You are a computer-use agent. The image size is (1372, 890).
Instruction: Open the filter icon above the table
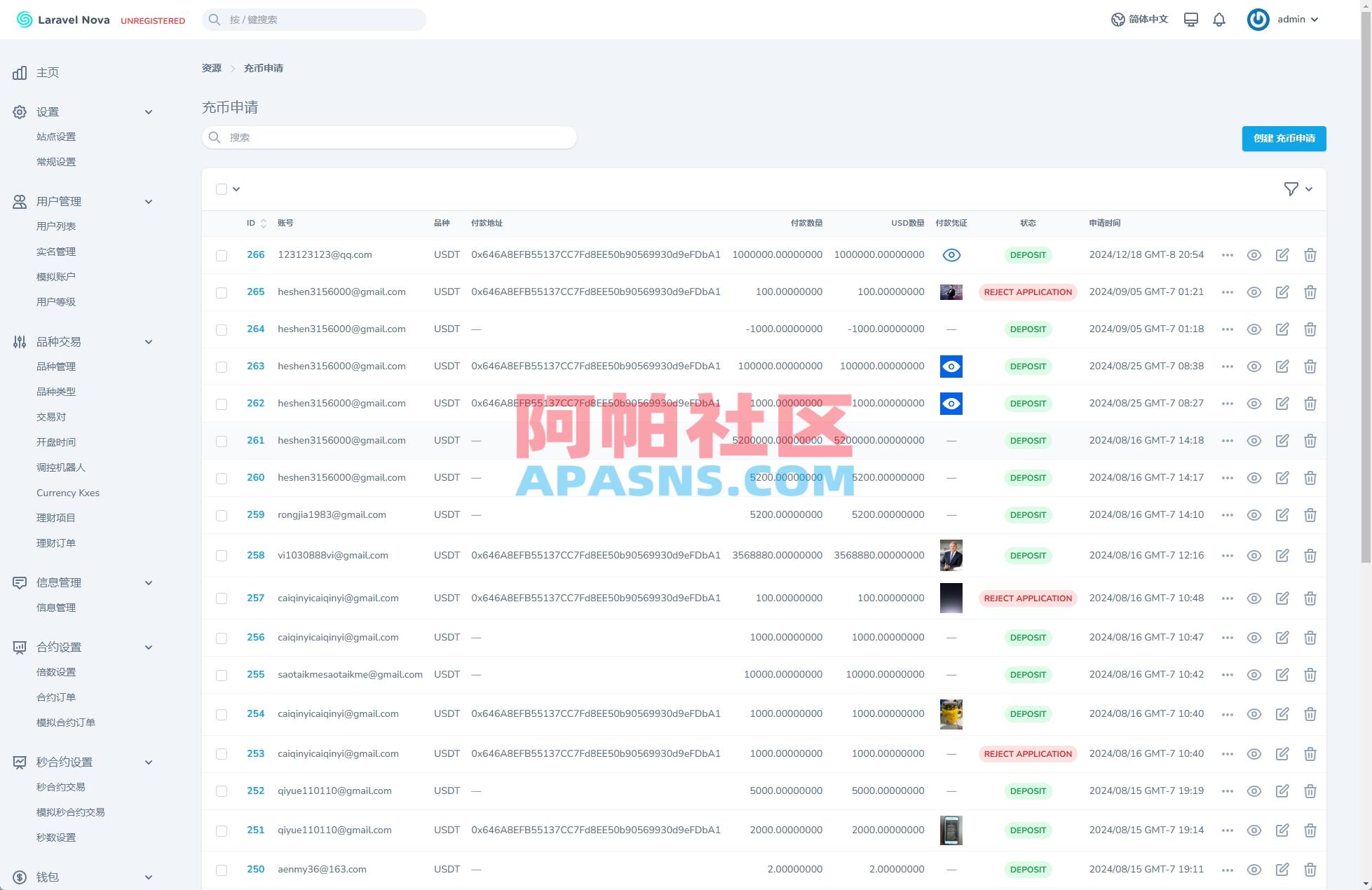tap(1291, 189)
